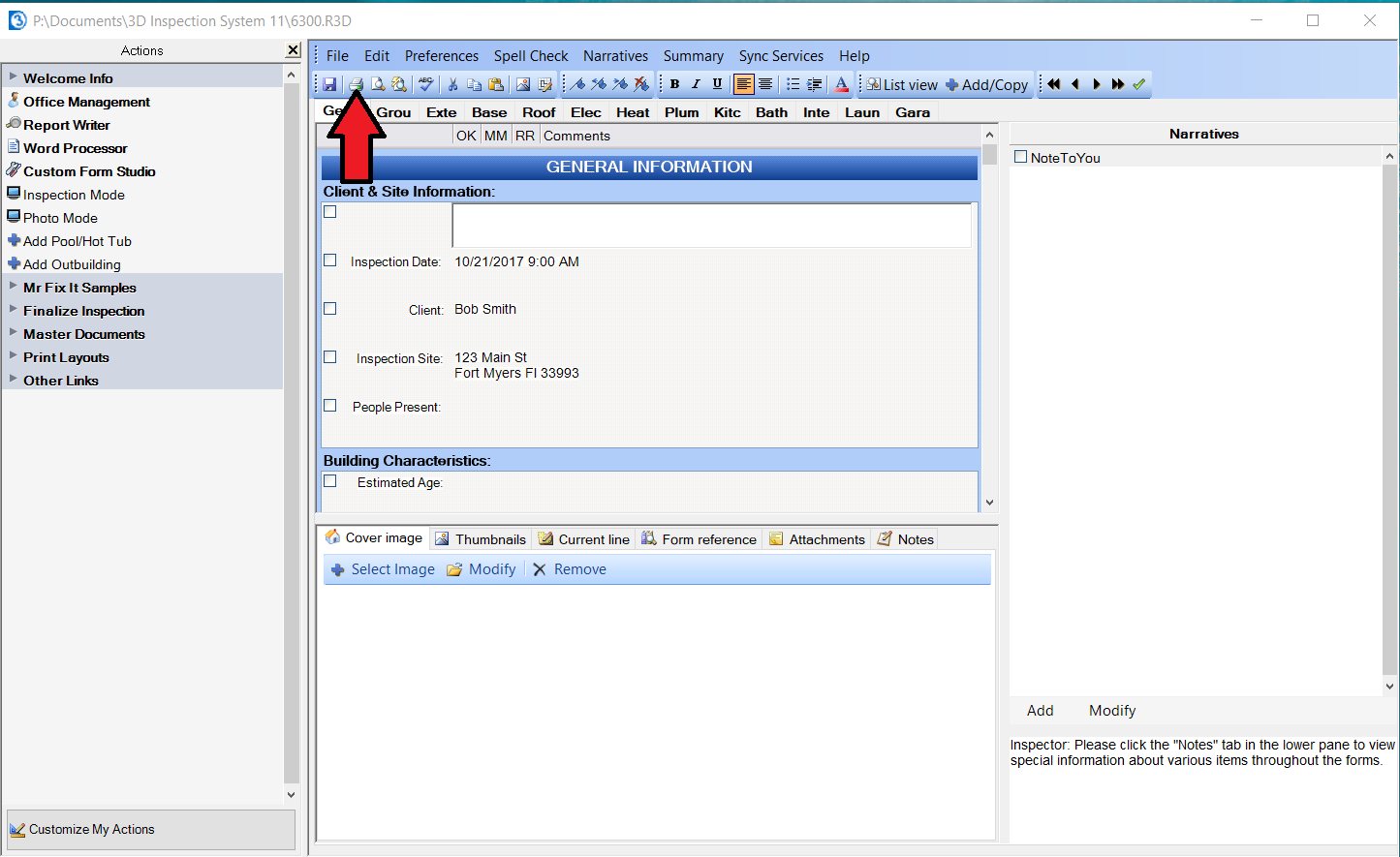Check the Client checkbox
1400x857 pixels.
pos(330,308)
